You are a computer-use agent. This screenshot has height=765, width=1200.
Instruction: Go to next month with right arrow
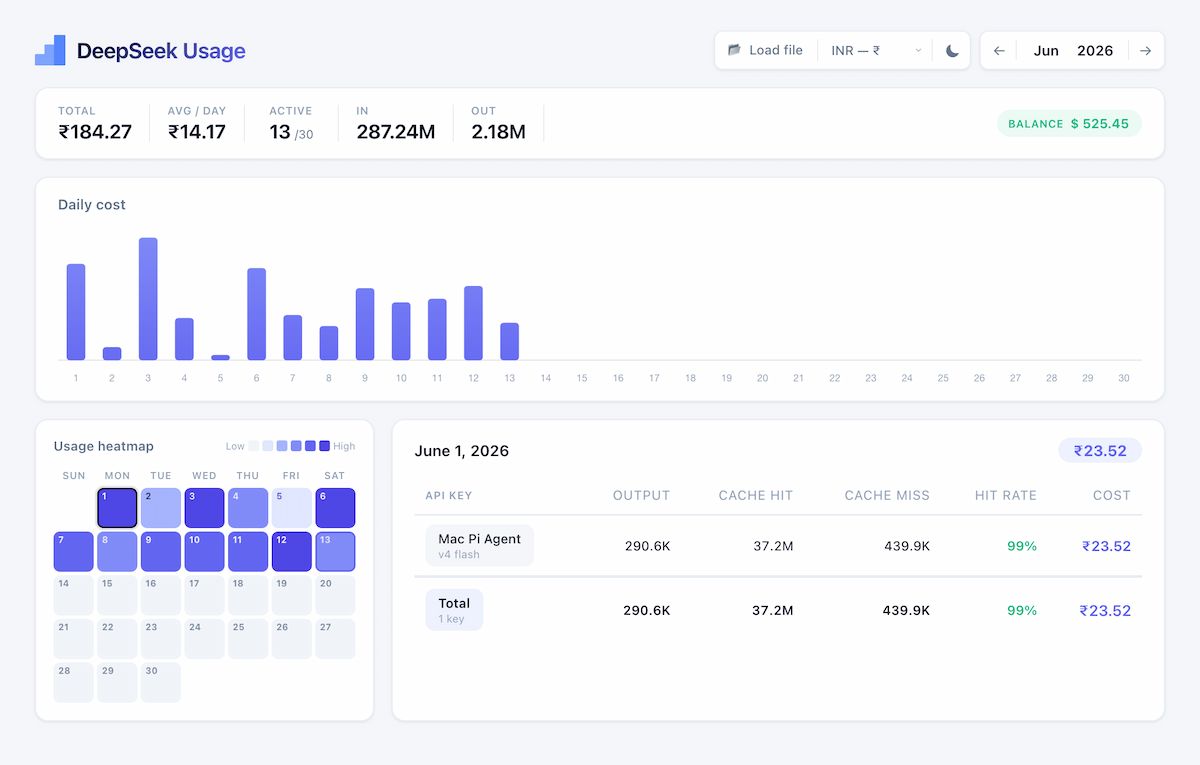[x=1145, y=51]
